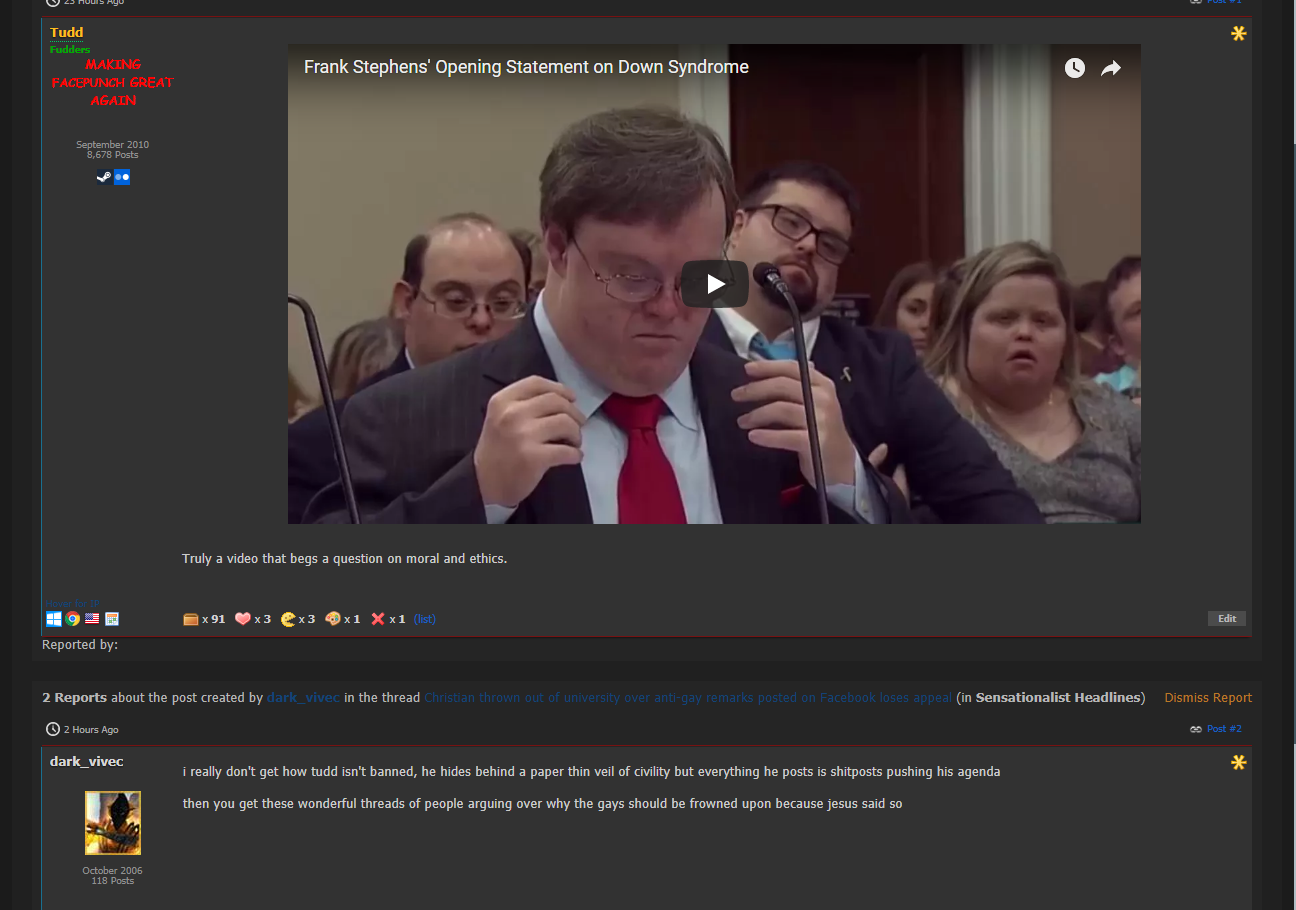Click dark_vivec's avatar image
The width and height of the screenshot is (1296, 910).
click(x=113, y=823)
